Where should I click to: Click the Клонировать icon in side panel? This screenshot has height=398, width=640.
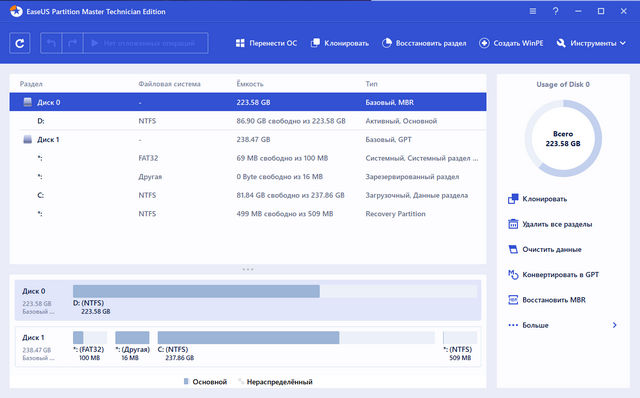point(513,199)
